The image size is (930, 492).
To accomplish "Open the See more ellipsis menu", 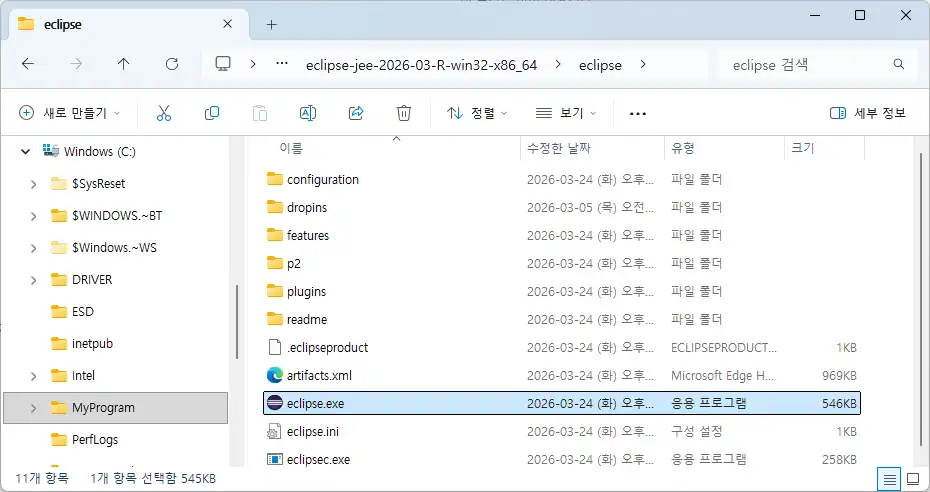I will point(638,113).
